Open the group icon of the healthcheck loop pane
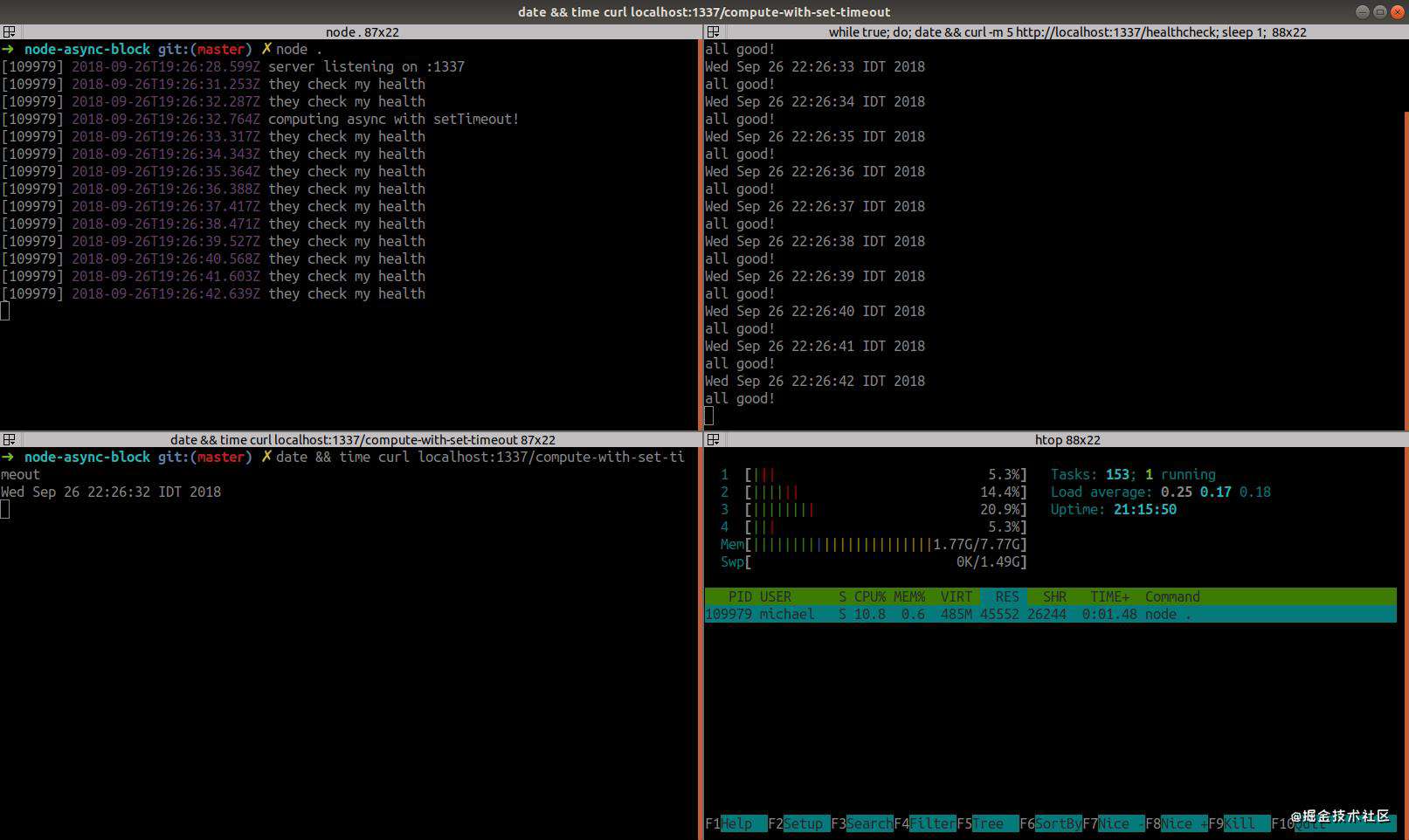Viewport: 1409px width, 840px height. pyautogui.click(x=713, y=31)
